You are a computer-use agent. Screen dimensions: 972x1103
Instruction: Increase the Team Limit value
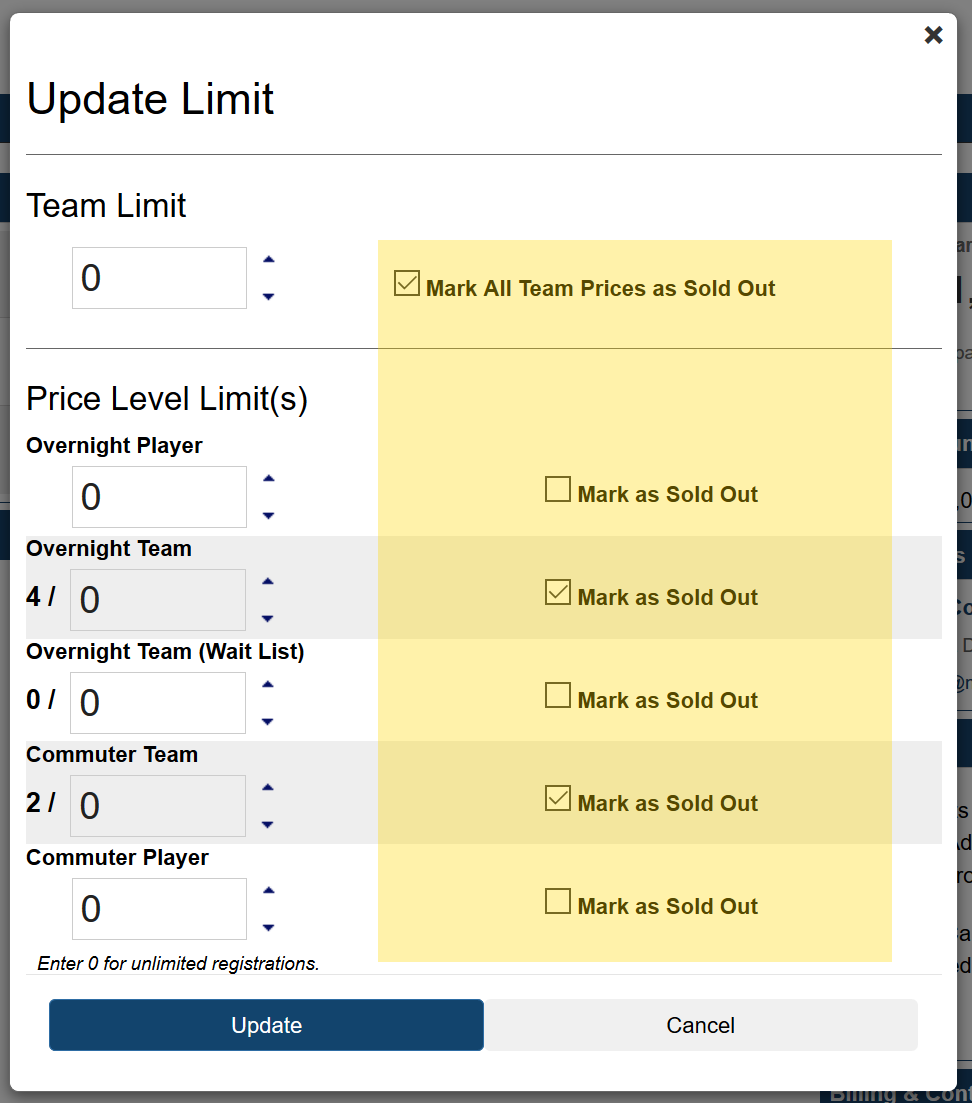pos(268,260)
